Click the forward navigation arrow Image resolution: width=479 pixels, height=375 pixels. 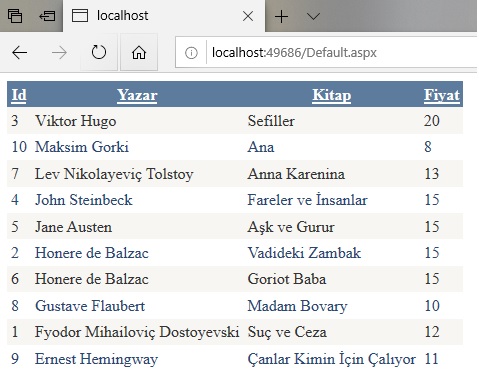click(x=59, y=52)
